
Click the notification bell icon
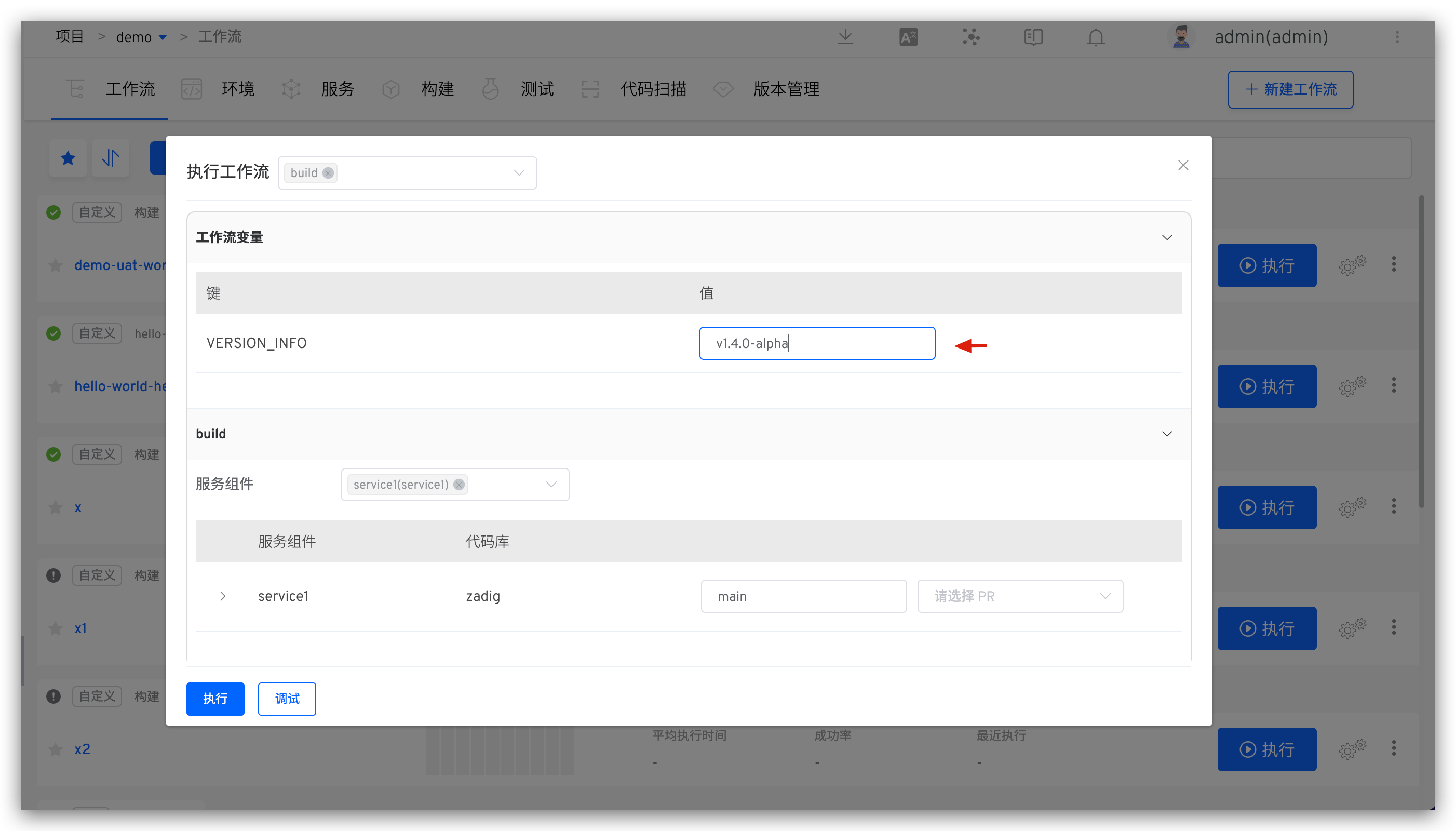tap(1096, 37)
